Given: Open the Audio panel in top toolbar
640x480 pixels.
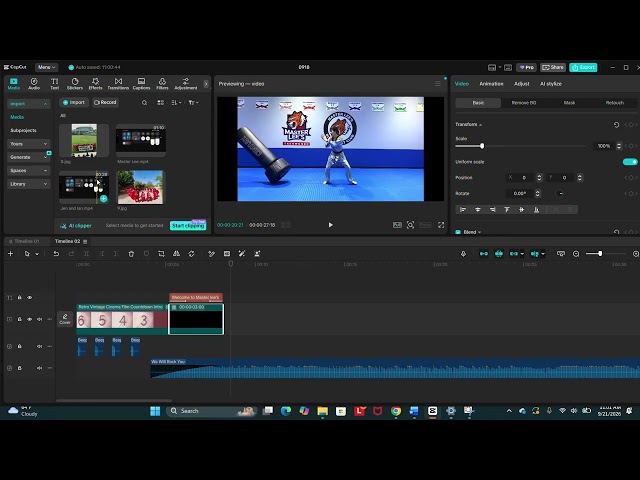Looking at the screenshot, I should (x=34, y=84).
